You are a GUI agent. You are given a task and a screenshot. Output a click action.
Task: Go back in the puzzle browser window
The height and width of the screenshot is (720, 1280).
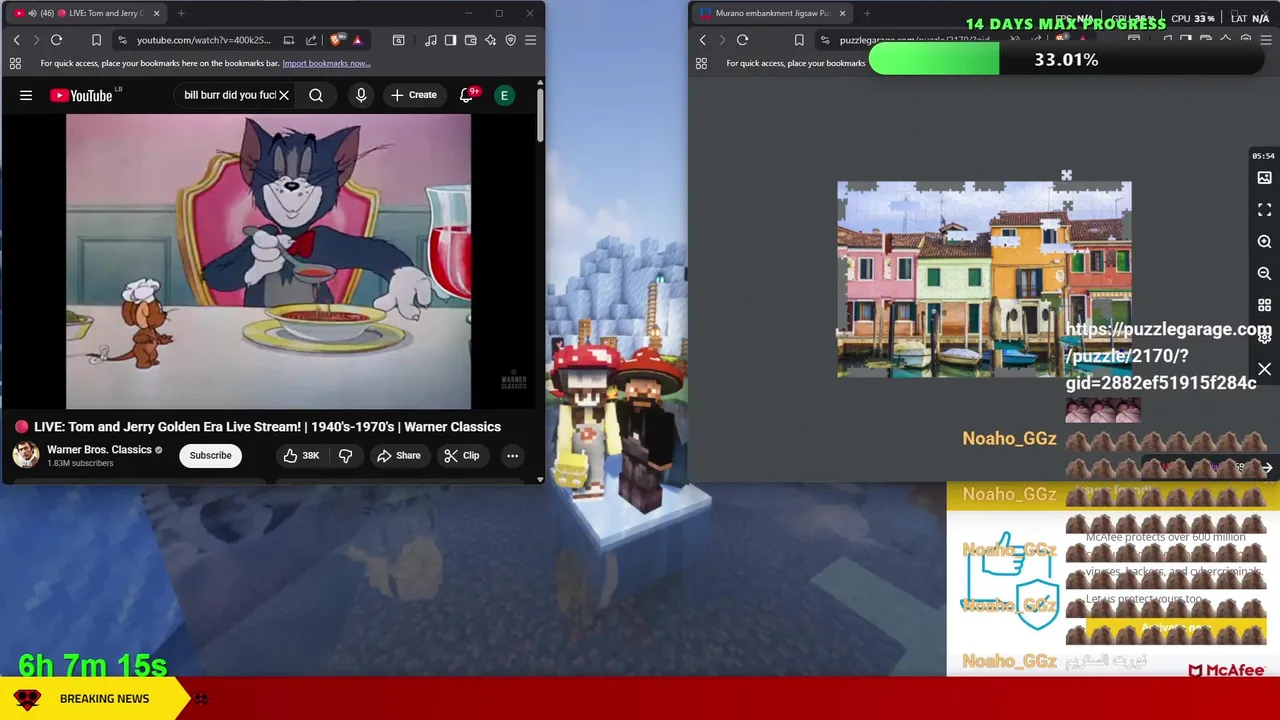pos(702,40)
